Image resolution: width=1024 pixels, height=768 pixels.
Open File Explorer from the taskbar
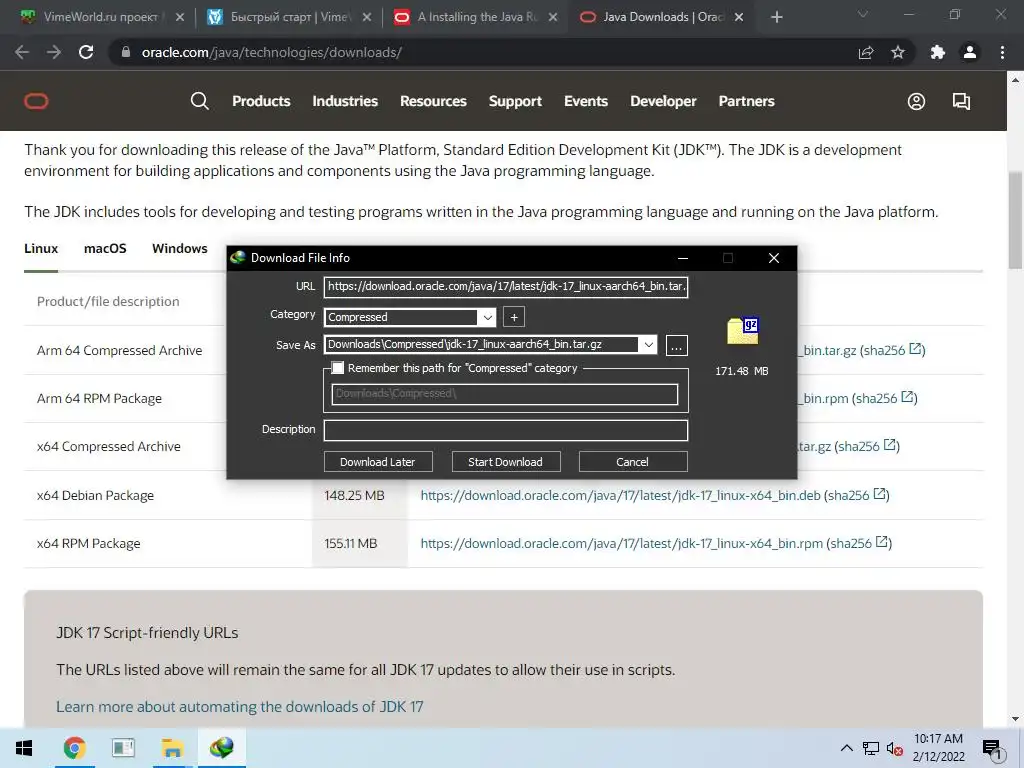pos(172,748)
